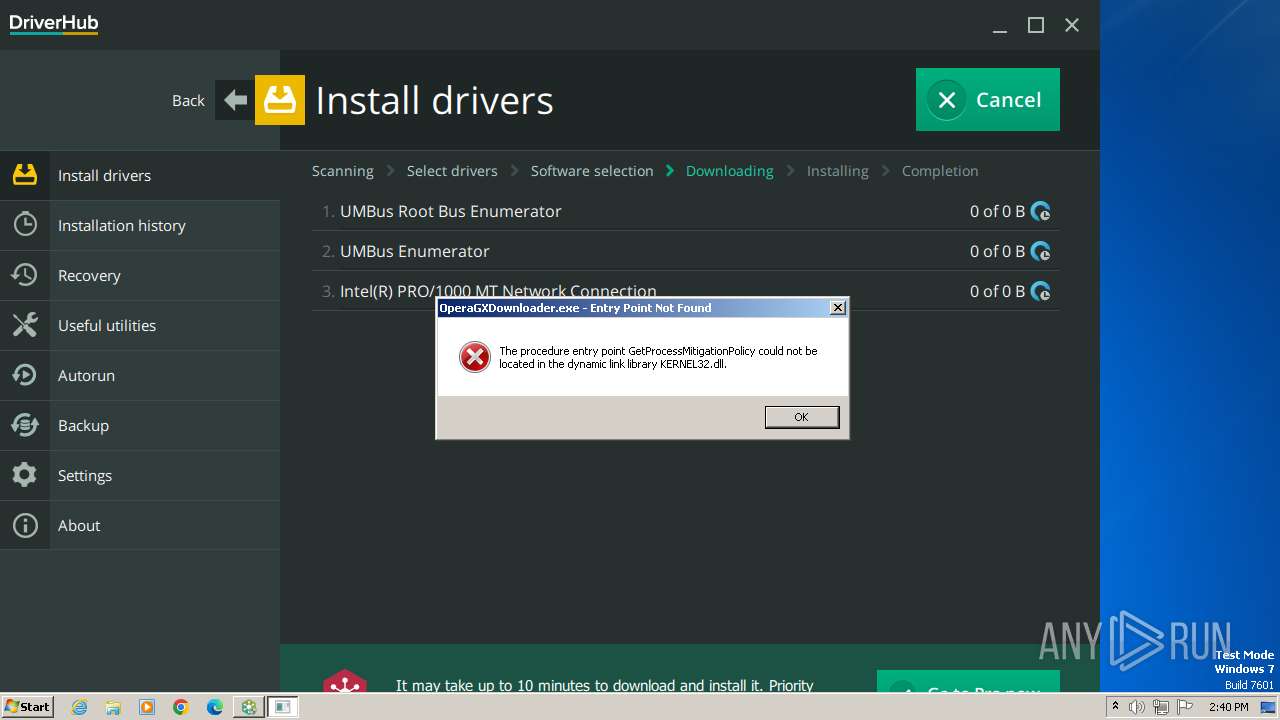Switch to error dialog taskbar button
The image size is (1280, 720).
pyautogui.click(x=283, y=707)
